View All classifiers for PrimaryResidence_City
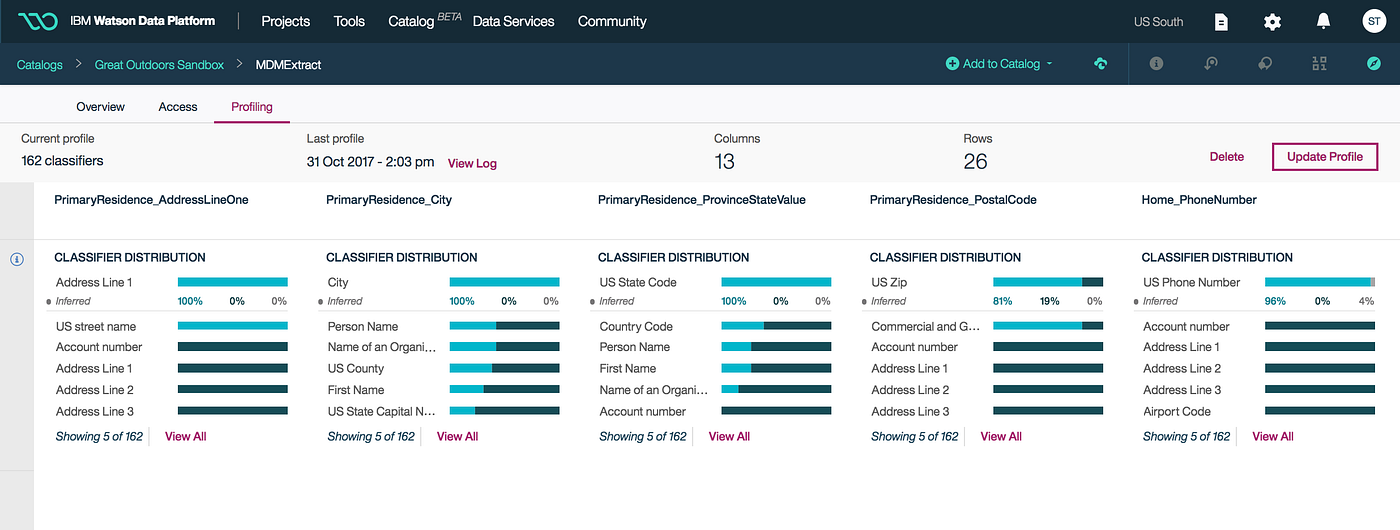 [x=458, y=436]
